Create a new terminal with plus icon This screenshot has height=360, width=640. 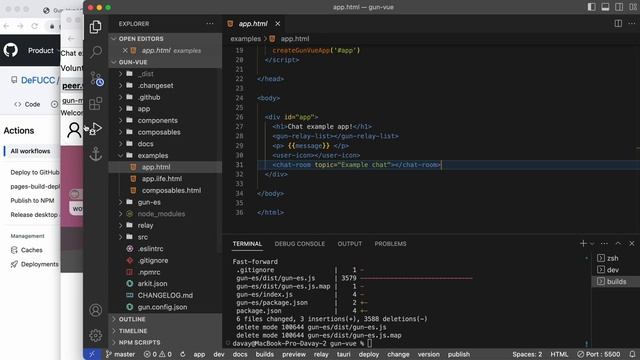click(x=583, y=244)
